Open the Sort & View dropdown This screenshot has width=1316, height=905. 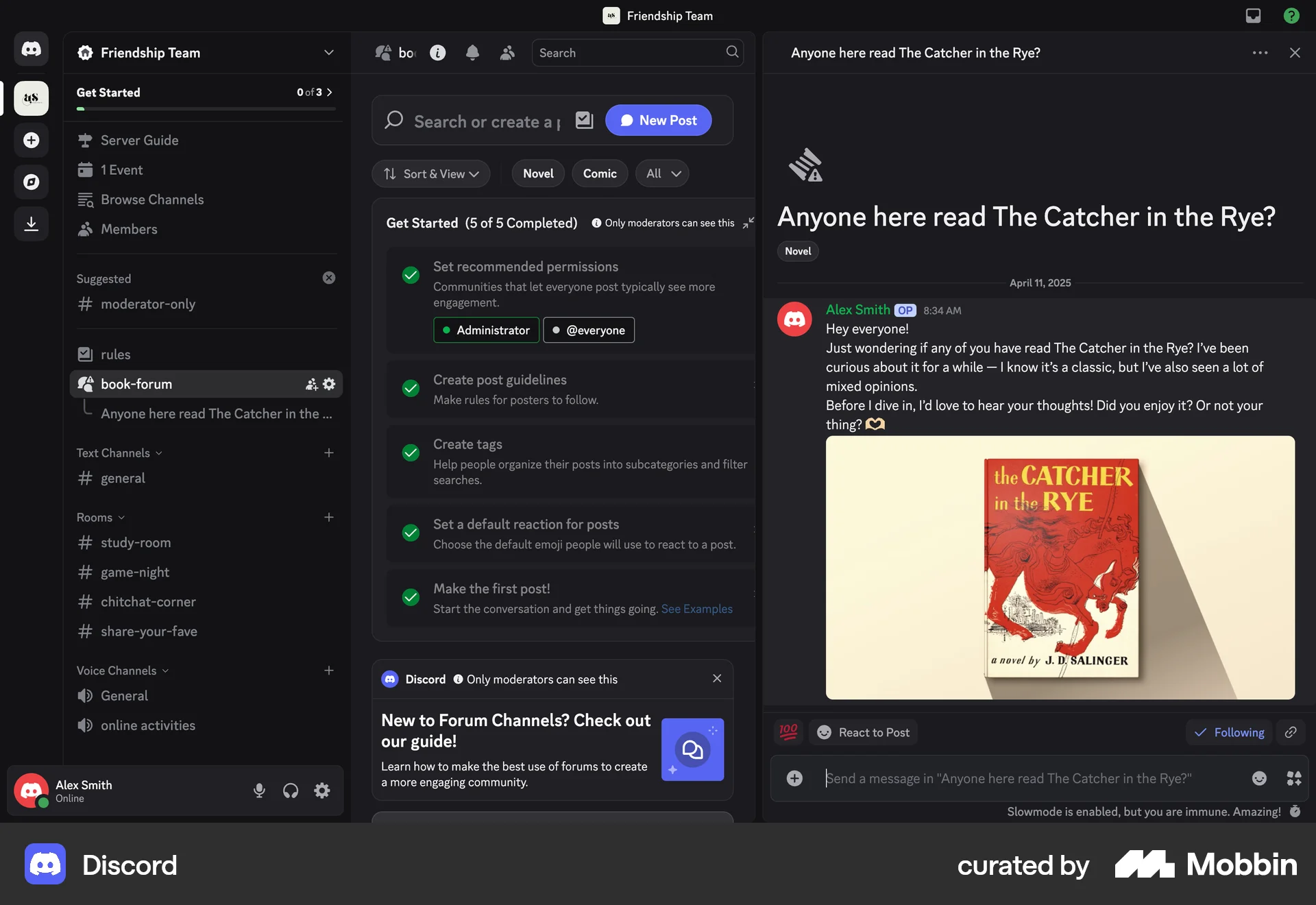coord(430,173)
